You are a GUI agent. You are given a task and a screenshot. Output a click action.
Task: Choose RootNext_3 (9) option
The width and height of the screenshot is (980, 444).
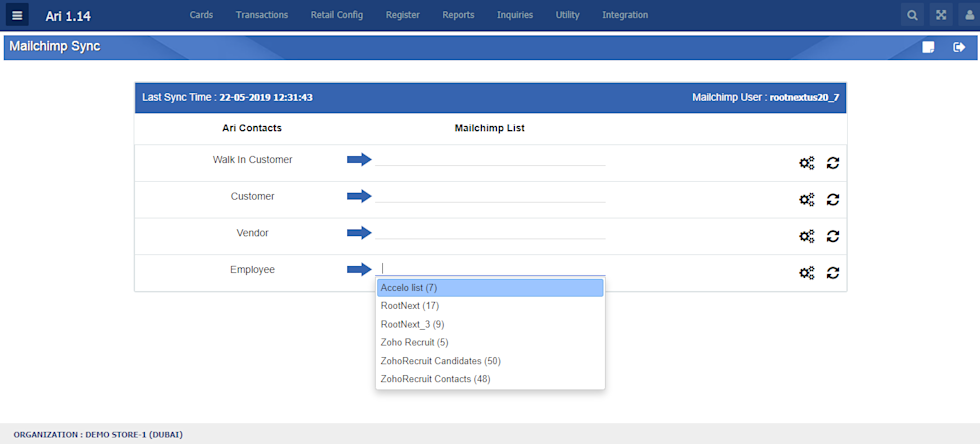click(x=490, y=324)
